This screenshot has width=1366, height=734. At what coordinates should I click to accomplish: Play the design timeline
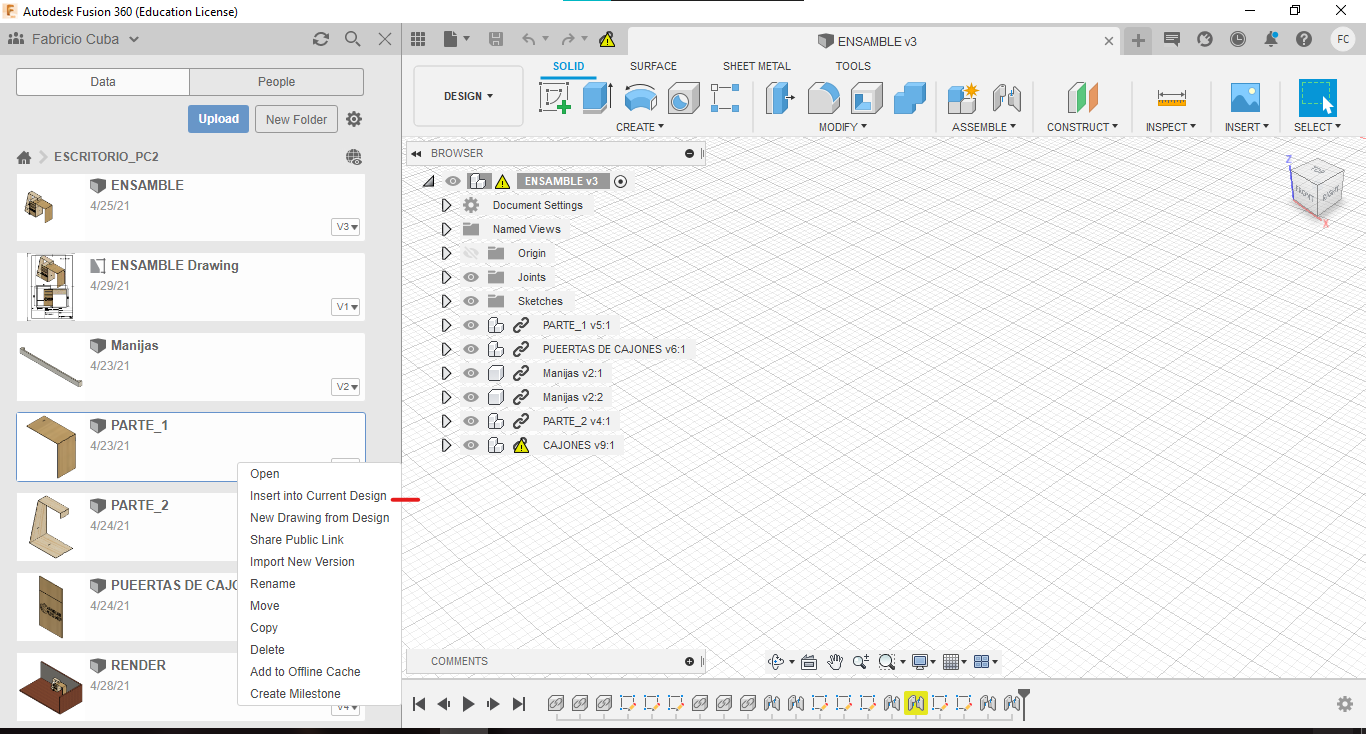coord(468,704)
